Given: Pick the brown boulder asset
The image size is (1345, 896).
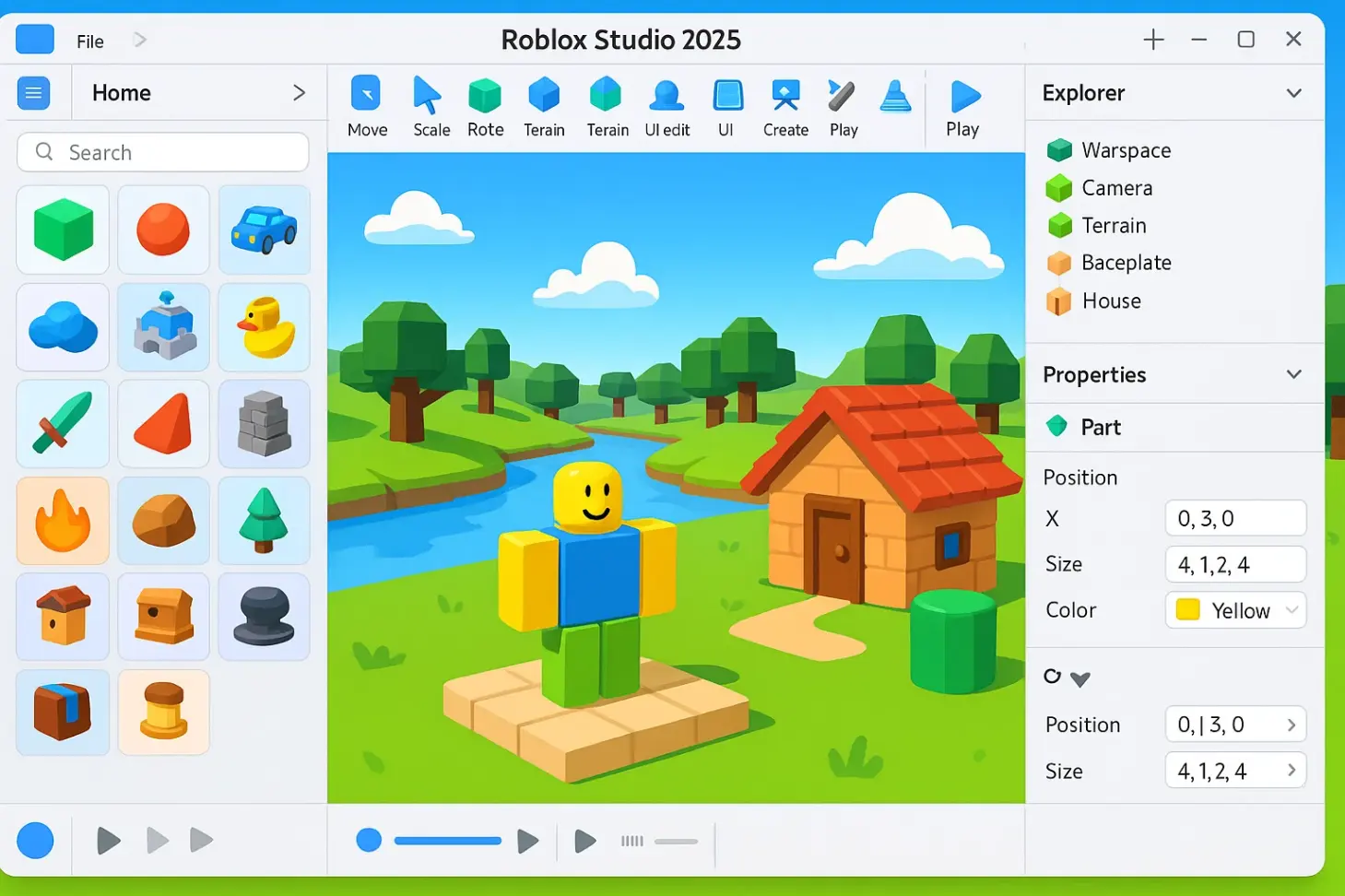Looking at the screenshot, I should pyautogui.click(x=163, y=521).
